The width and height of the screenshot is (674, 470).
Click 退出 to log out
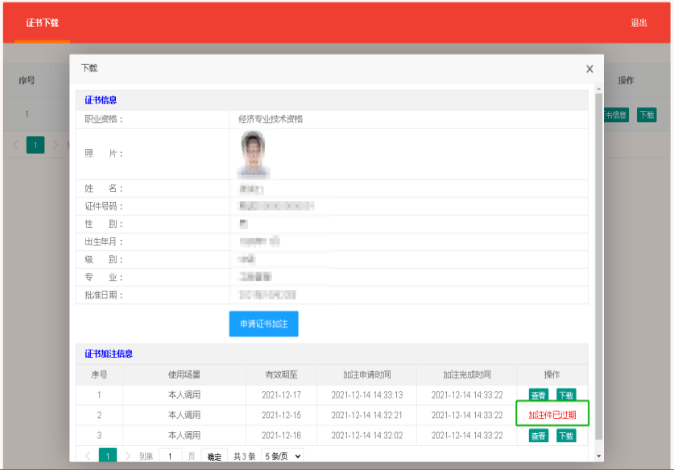point(639,23)
